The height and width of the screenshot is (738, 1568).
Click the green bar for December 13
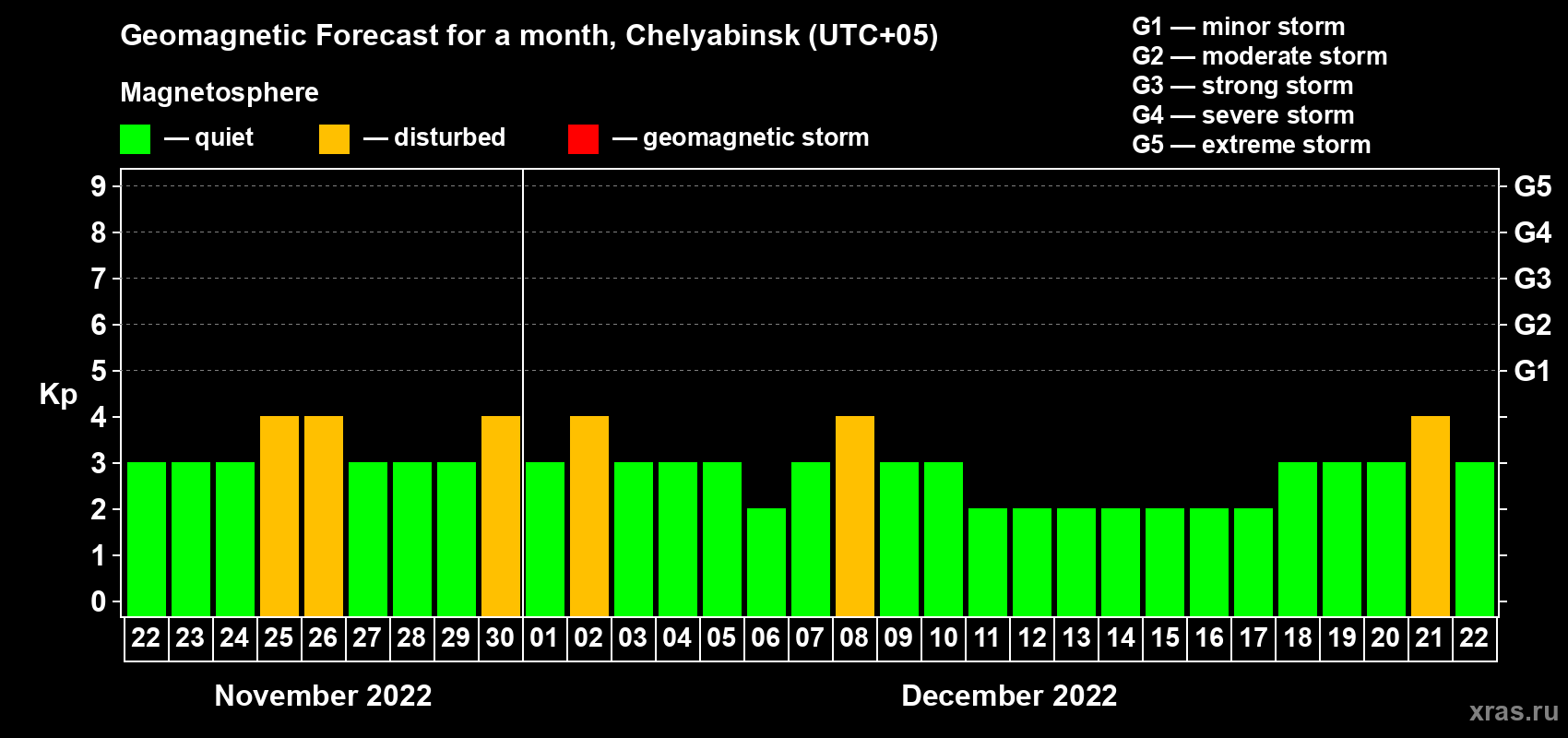pos(1076,563)
